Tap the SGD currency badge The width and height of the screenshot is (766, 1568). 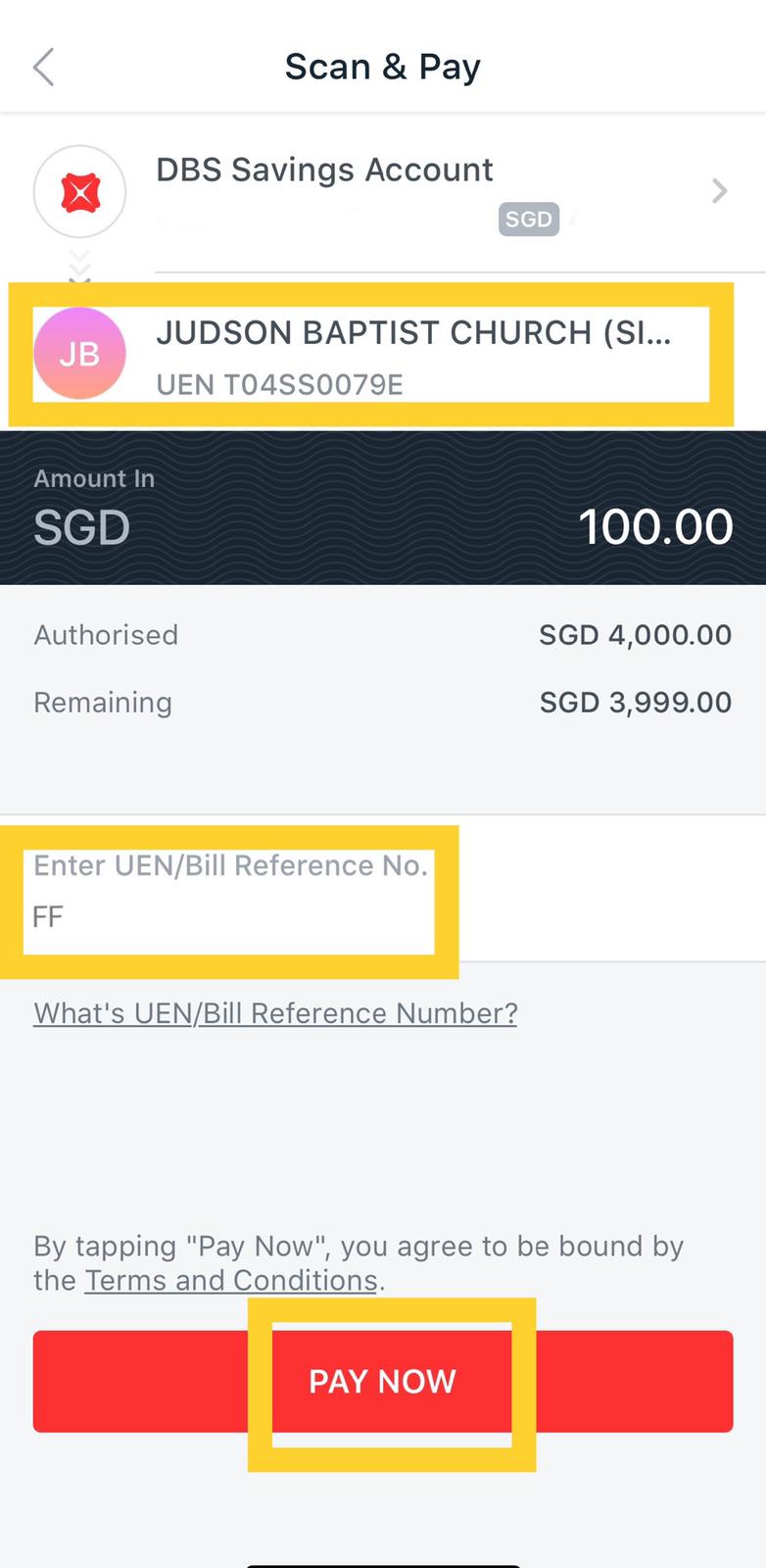click(x=528, y=220)
